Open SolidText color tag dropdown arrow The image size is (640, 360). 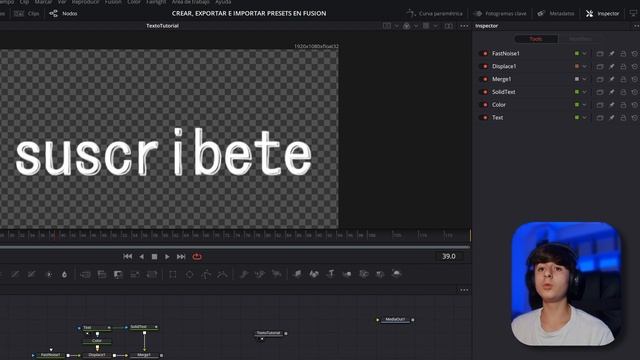tap(584, 92)
